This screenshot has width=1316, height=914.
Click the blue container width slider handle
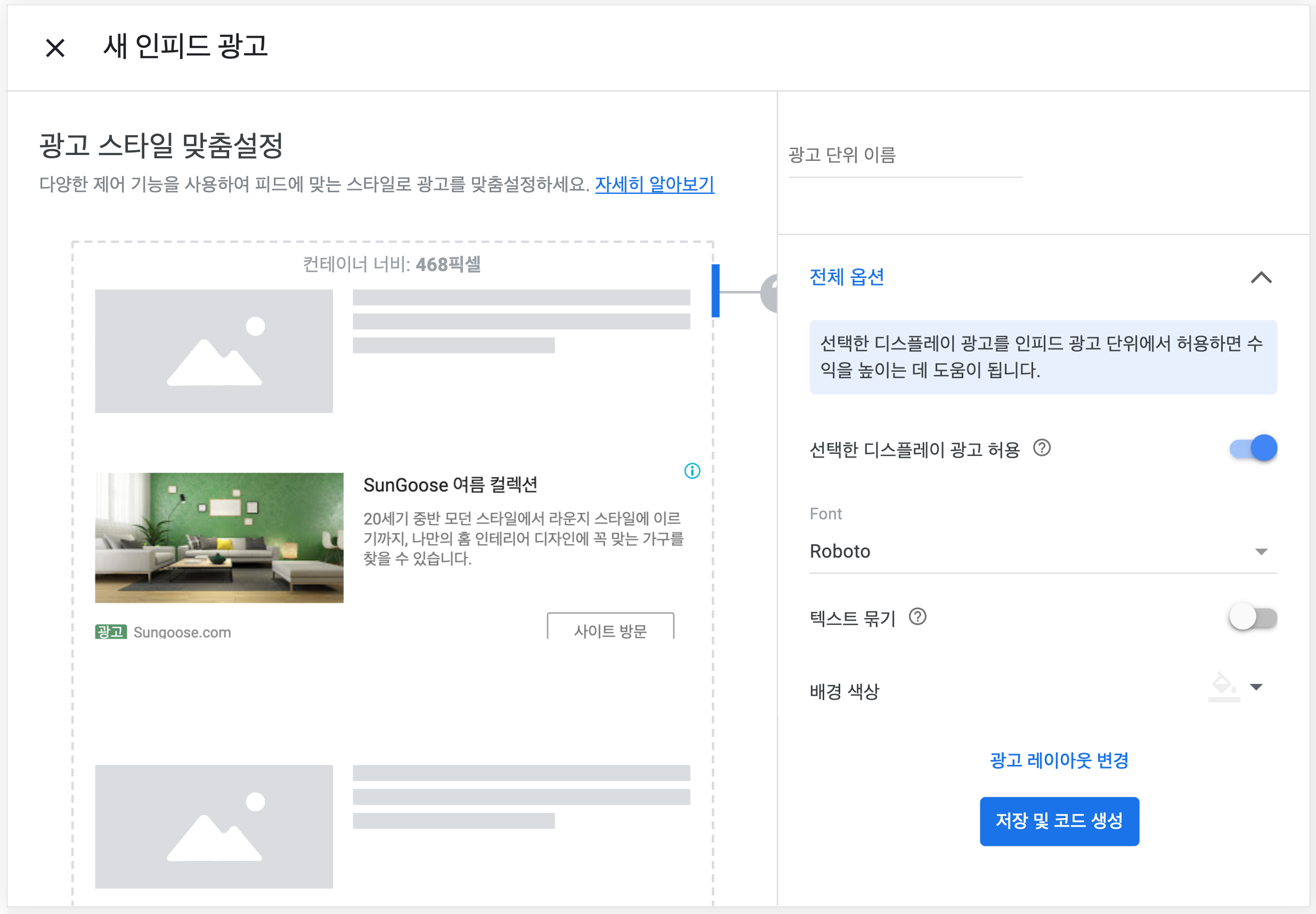coord(715,291)
